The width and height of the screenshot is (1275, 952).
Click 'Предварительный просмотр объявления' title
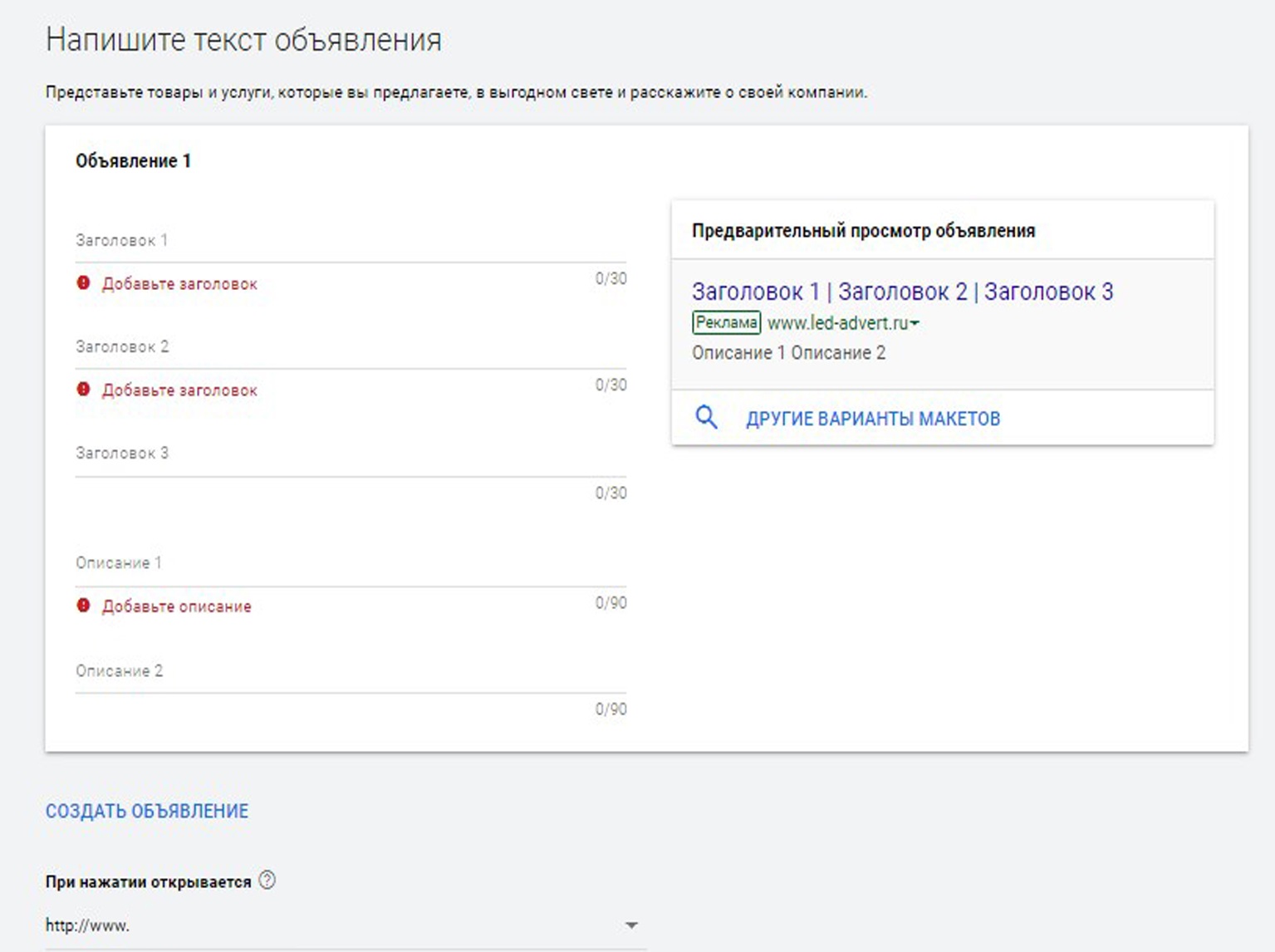click(x=864, y=231)
